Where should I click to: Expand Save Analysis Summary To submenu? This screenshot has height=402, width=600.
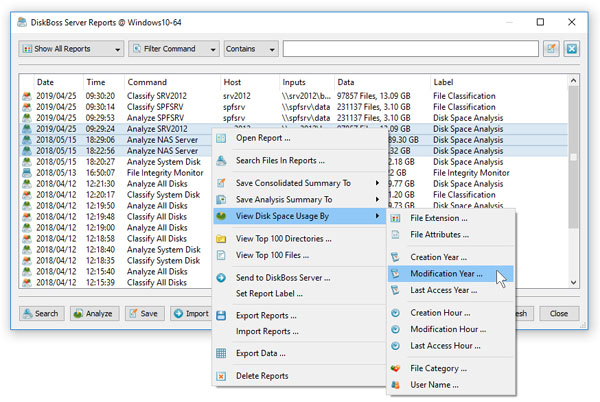[299, 200]
